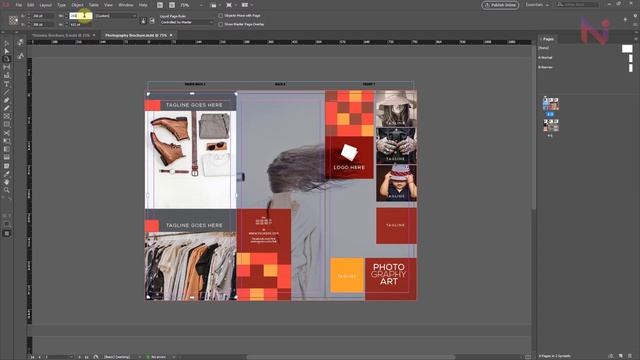Switch to the Photography Brochure document tab
Viewport: 640px width, 360px height.
click(x=136, y=35)
